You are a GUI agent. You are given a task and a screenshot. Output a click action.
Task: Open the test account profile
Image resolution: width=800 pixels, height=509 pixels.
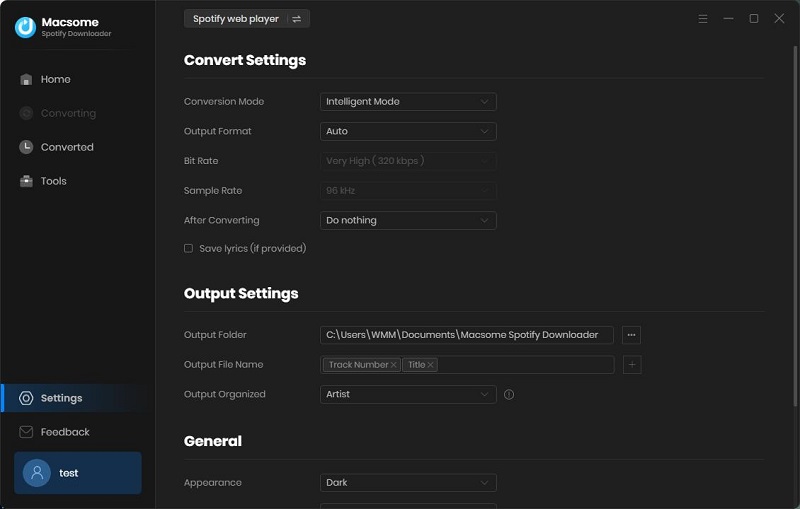coord(78,473)
